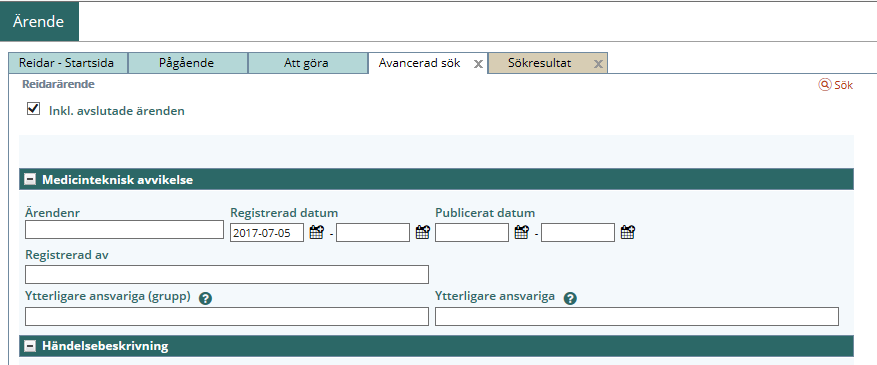Uncheck Inkl. avslutade ärenden checkbox
Screen dimensions: 877x365
tap(34, 109)
